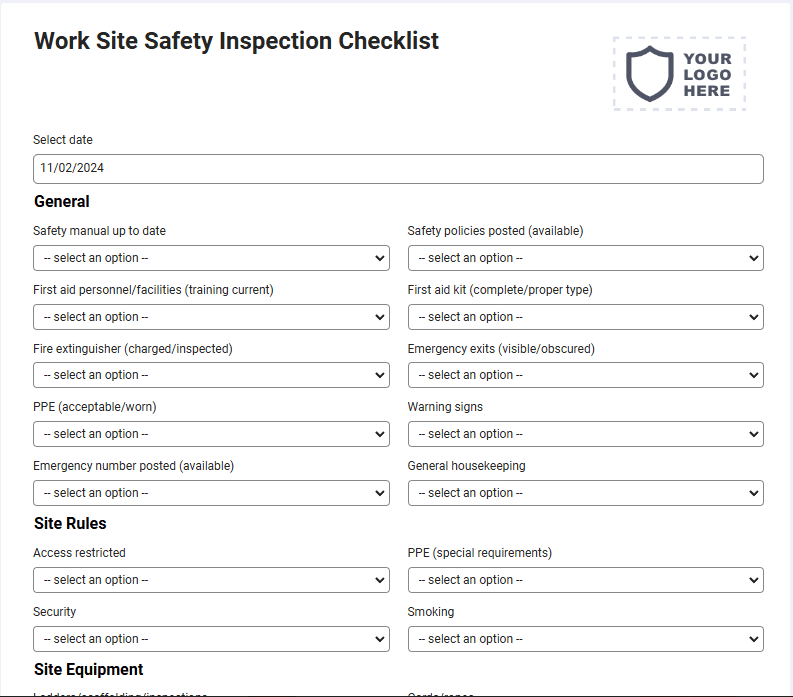Click the shield logo placeholder image
Image resolution: width=793 pixels, height=697 pixels.
point(679,74)
